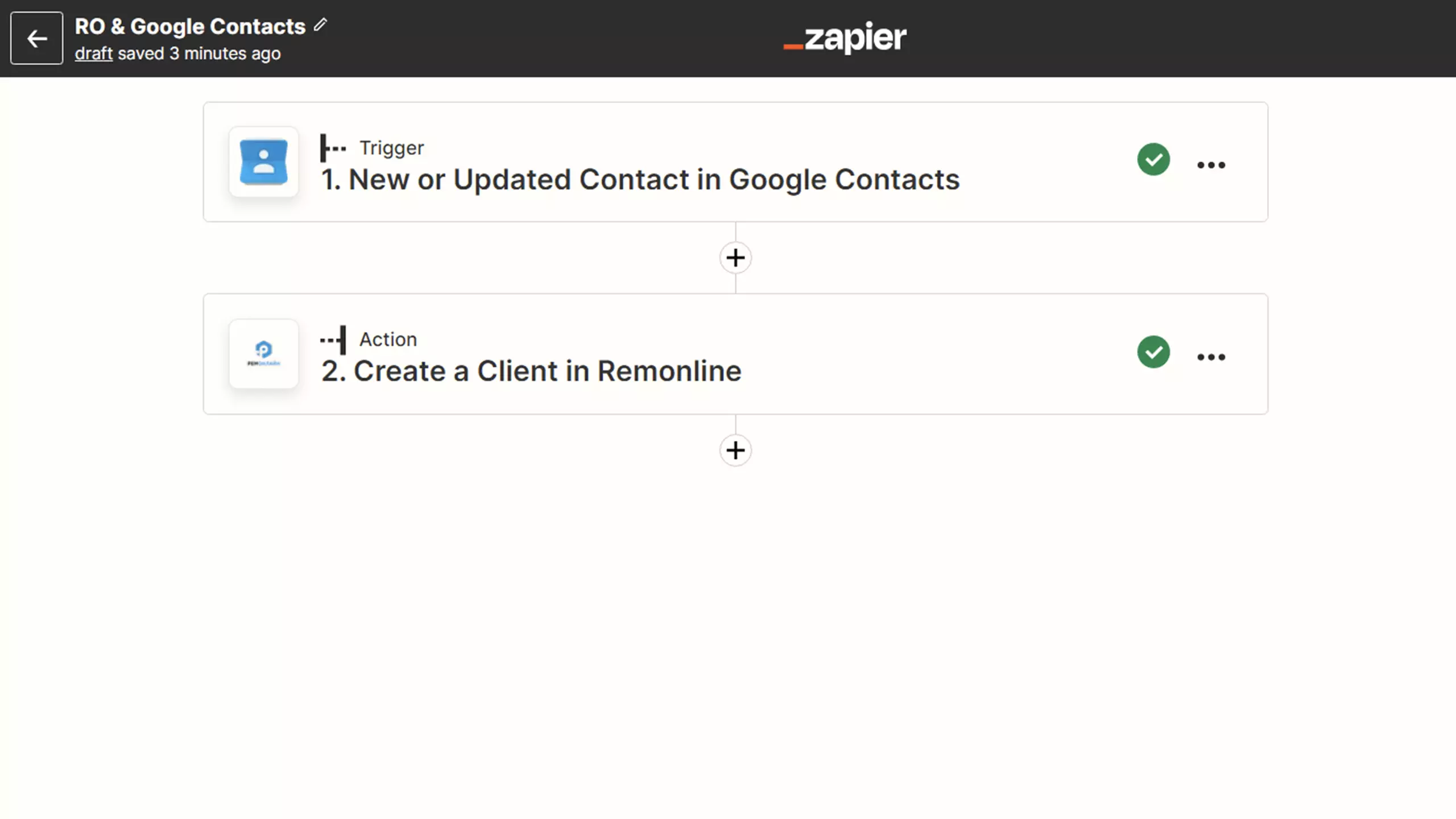Viewport: 1456px width, 819px height.
Task: Add a step after Remonline action
Action: (x=735, y=450)
